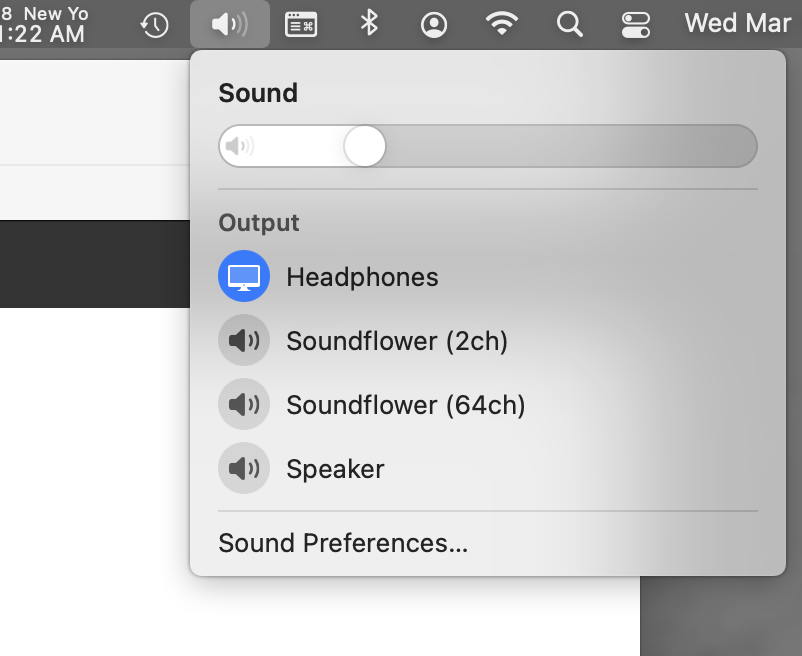Switch output using the Speaker icon
This screenshot has height=656, width=802.
click(x=244, y=468)
